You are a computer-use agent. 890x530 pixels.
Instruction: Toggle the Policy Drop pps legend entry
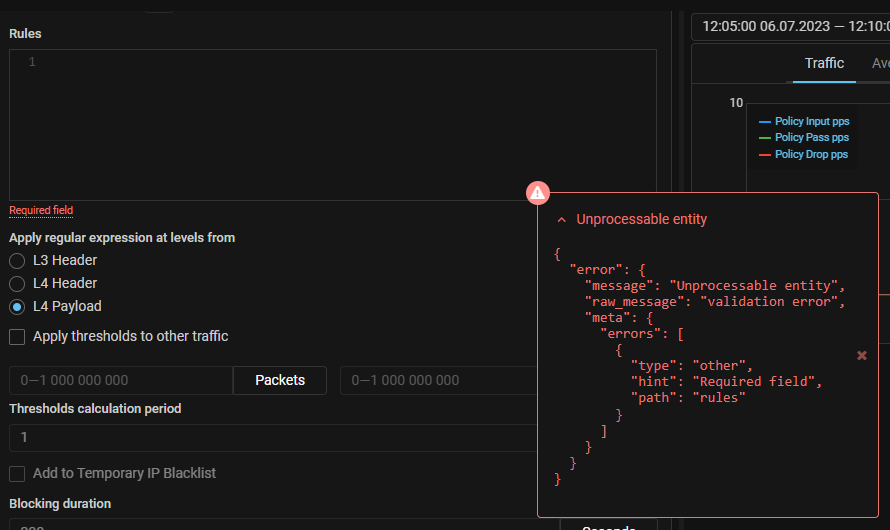point(811,155)
